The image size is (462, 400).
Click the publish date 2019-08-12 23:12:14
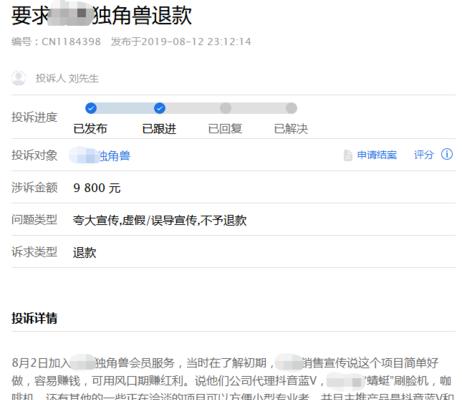196,42
